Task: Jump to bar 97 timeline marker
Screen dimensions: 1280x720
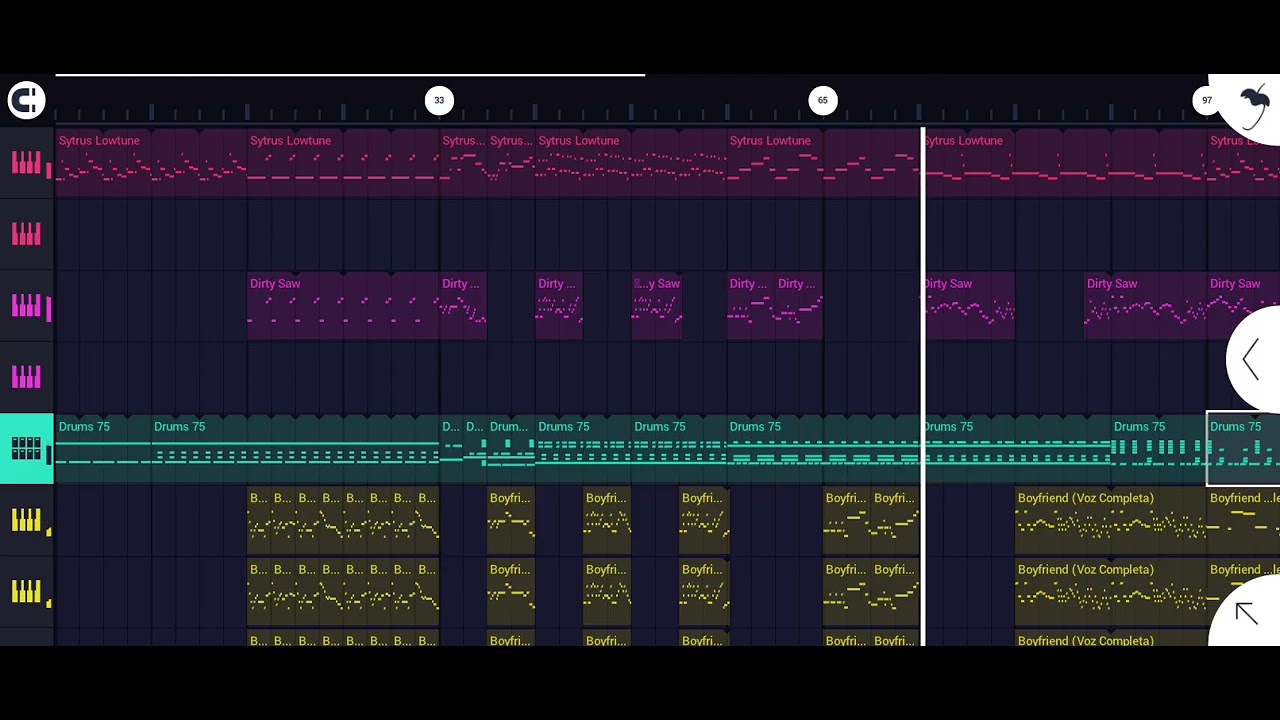Action: tap(1207, 100)
